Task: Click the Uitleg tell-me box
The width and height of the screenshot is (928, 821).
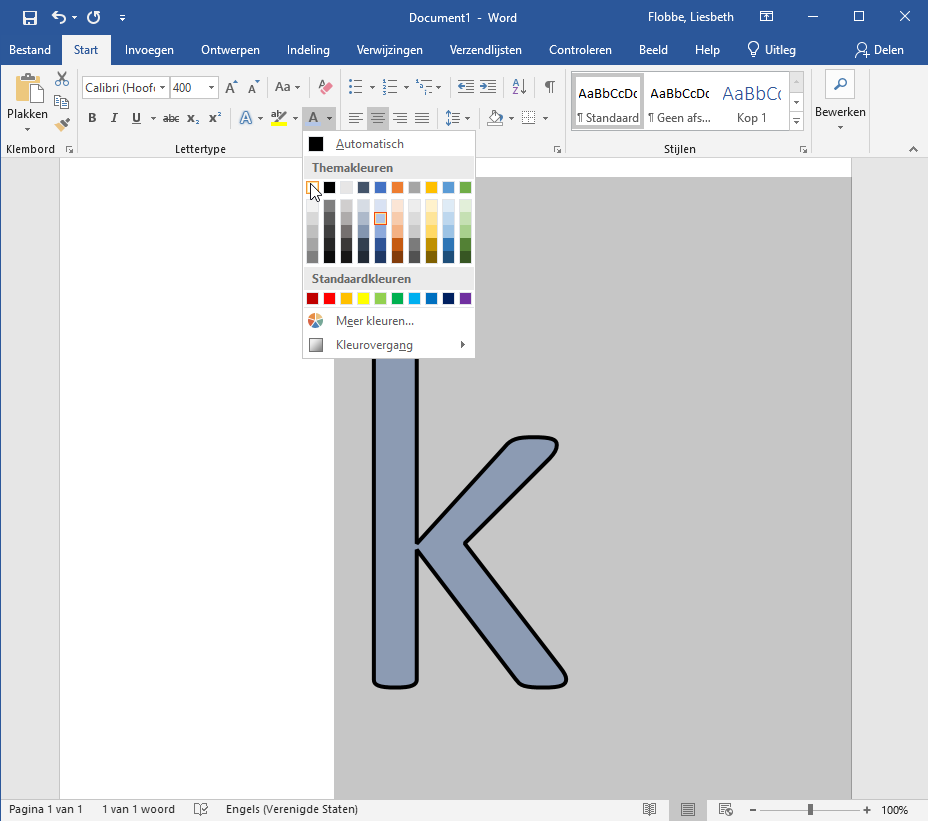Action: click(772, 50)
